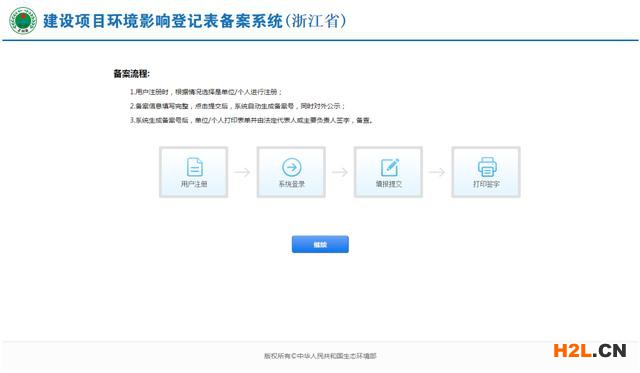640x373 pixels.
Task: Click instruction line one about user registration
Action: 206,92
